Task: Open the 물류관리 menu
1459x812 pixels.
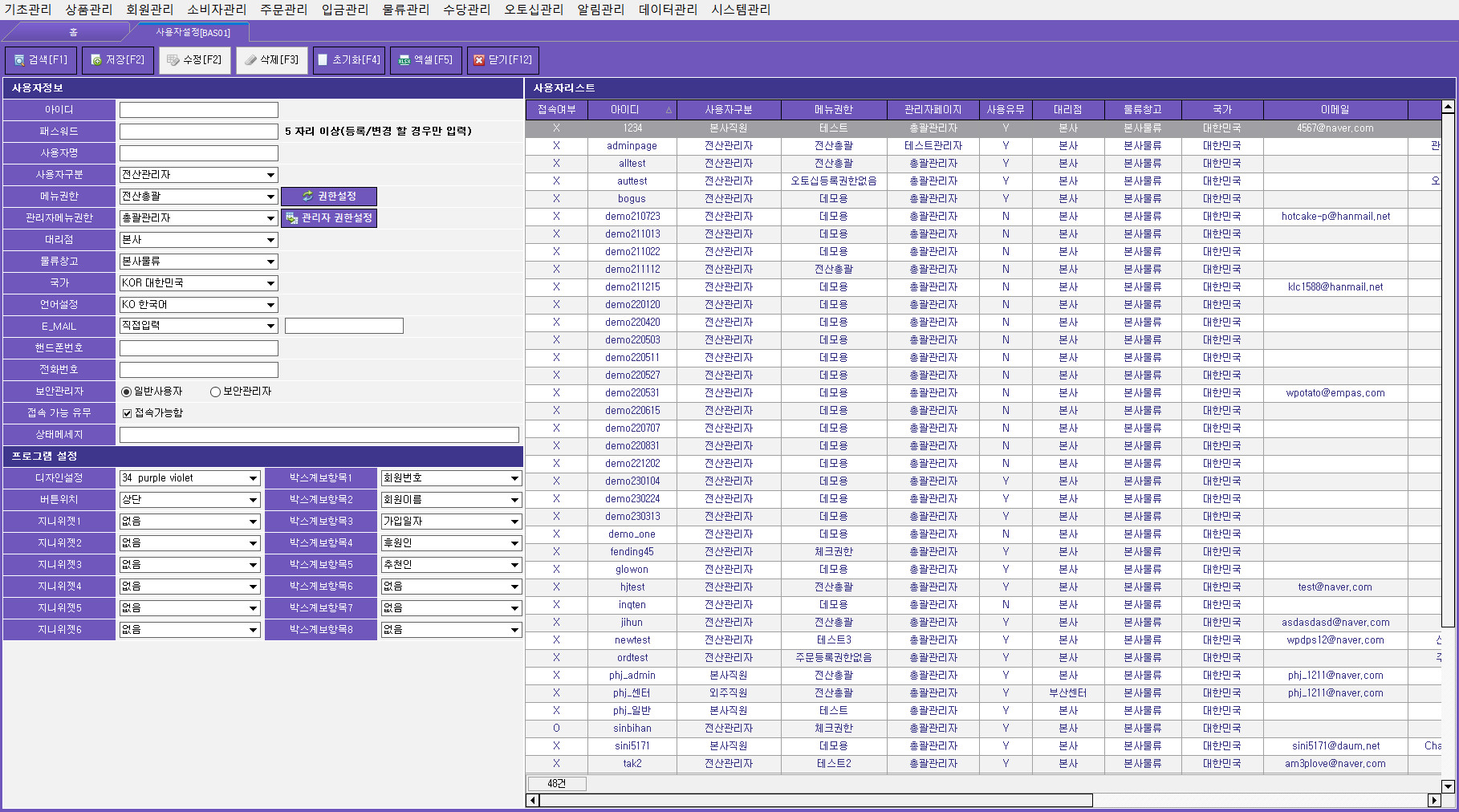Action: [x=406, y=10]
